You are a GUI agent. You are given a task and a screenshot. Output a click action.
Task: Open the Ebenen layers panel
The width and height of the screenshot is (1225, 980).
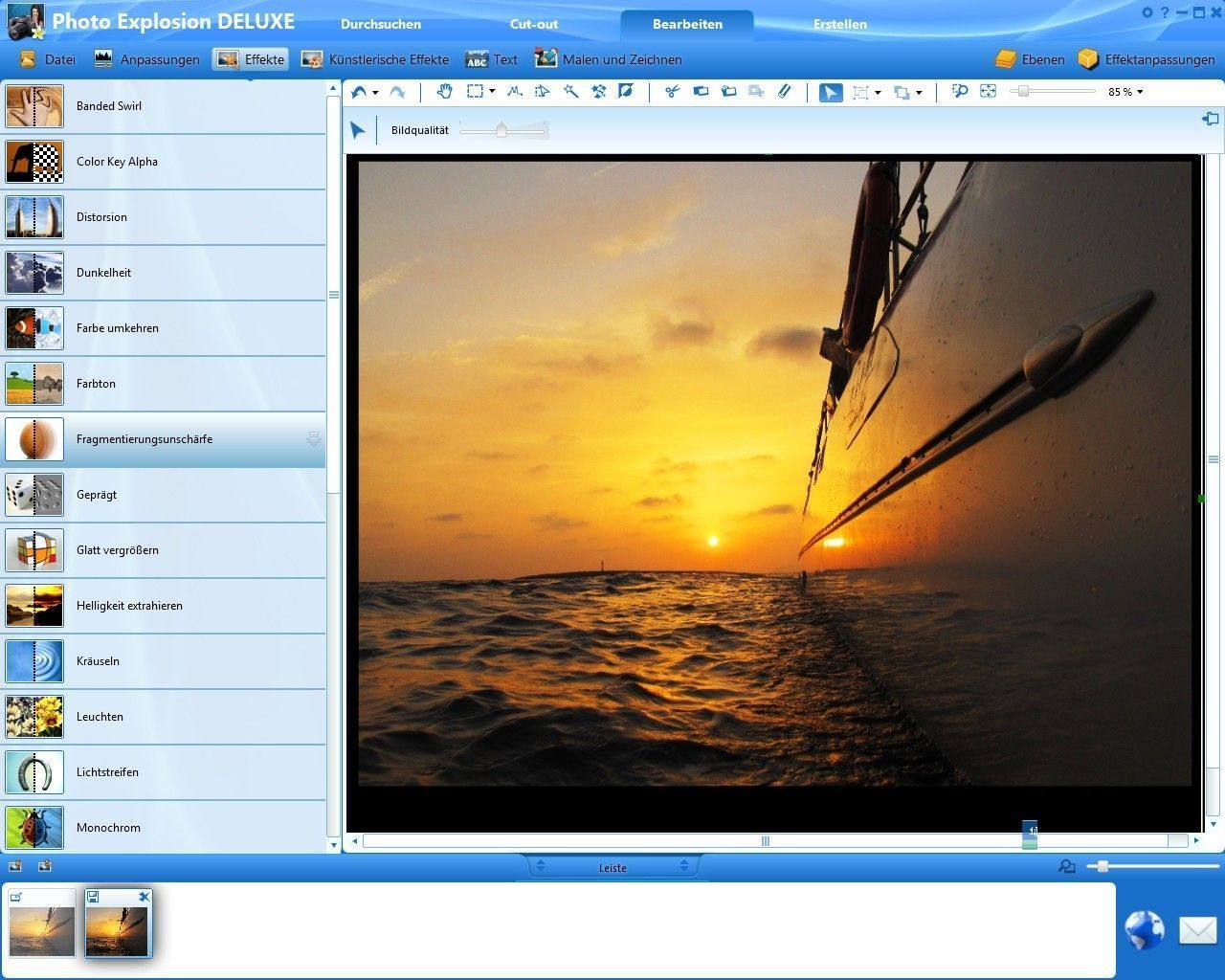click(1030, 59)
